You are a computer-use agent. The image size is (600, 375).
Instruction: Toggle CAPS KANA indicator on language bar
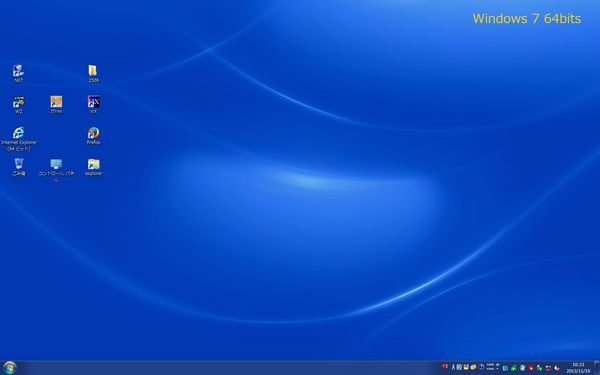490,367
